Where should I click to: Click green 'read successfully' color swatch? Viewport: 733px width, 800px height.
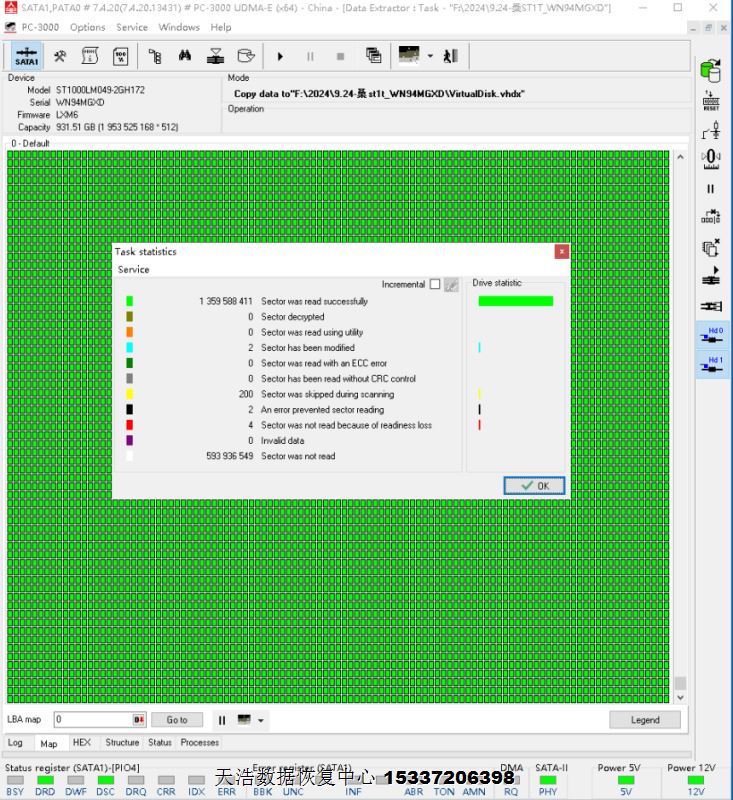[130, 301]
